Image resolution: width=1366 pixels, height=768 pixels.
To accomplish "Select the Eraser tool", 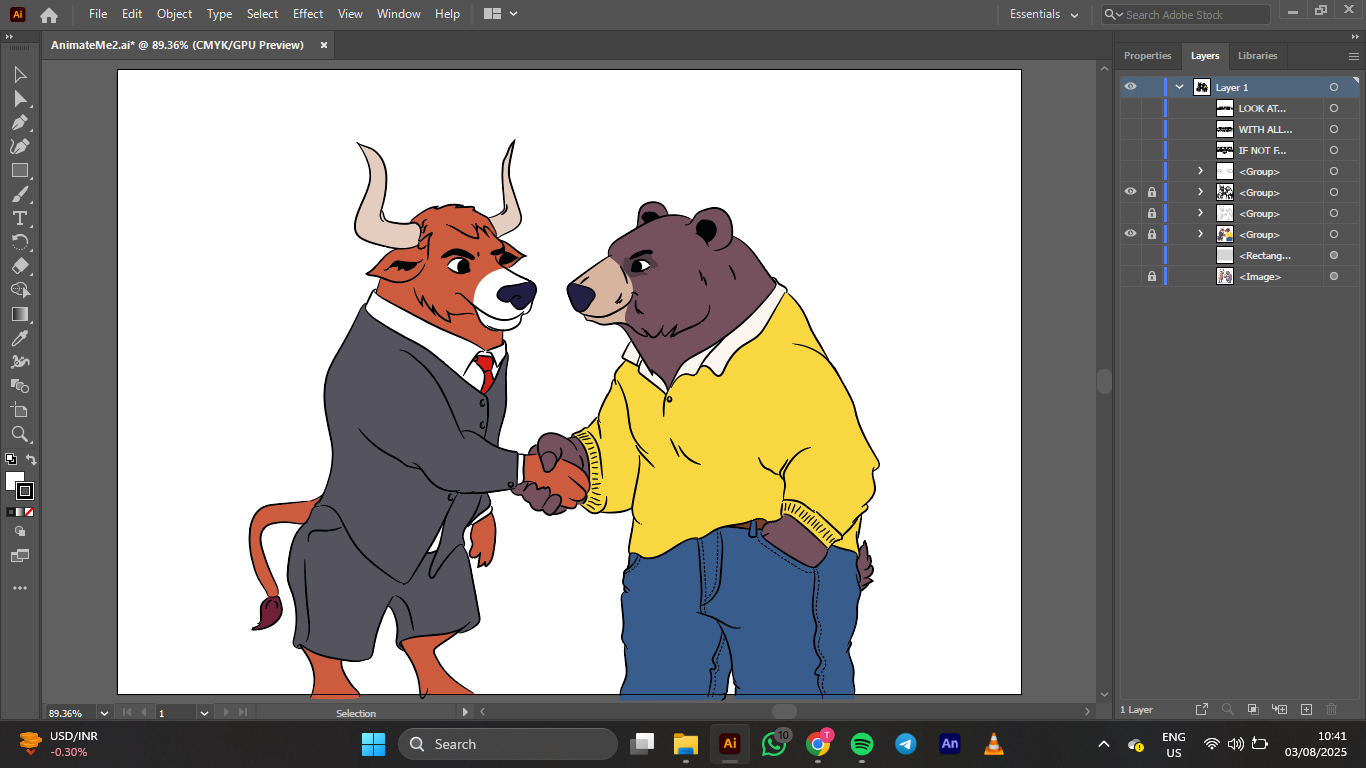I will (x=20, y=267).
